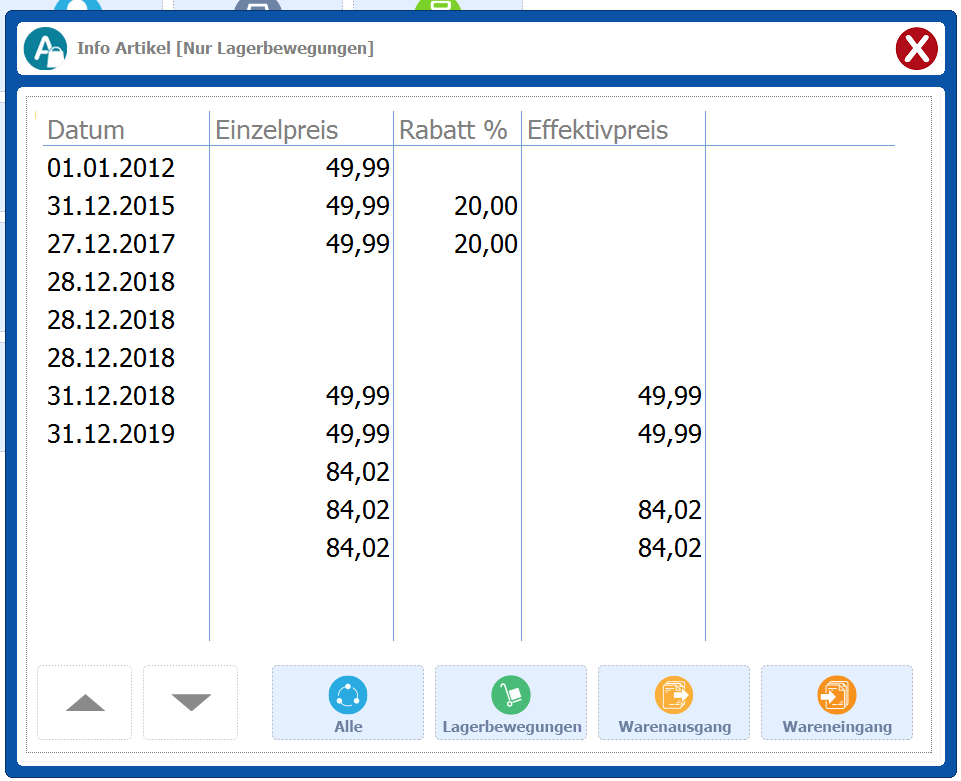Close the Info Artikel dialog with the red X
This screenshot has height=781, width=961.
pos(915,48)
